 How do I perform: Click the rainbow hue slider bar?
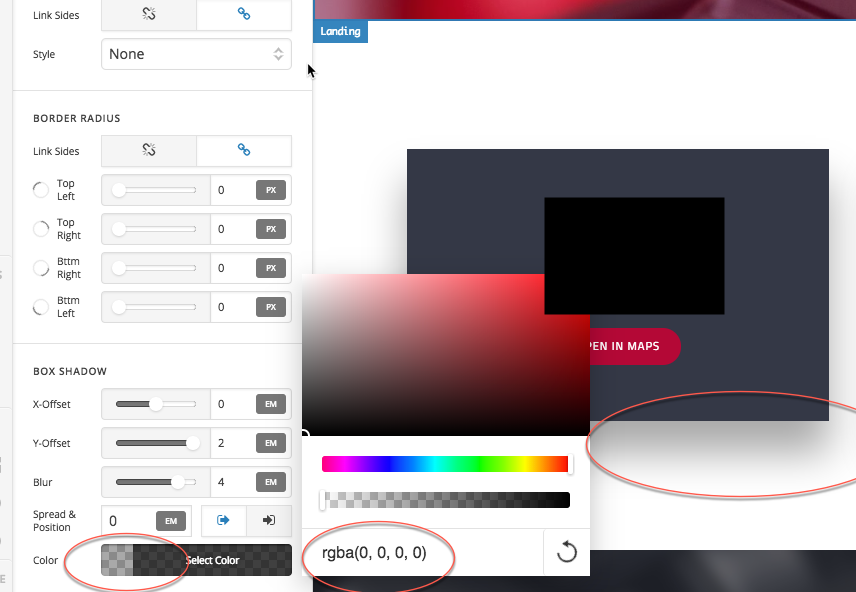(445, 464)
